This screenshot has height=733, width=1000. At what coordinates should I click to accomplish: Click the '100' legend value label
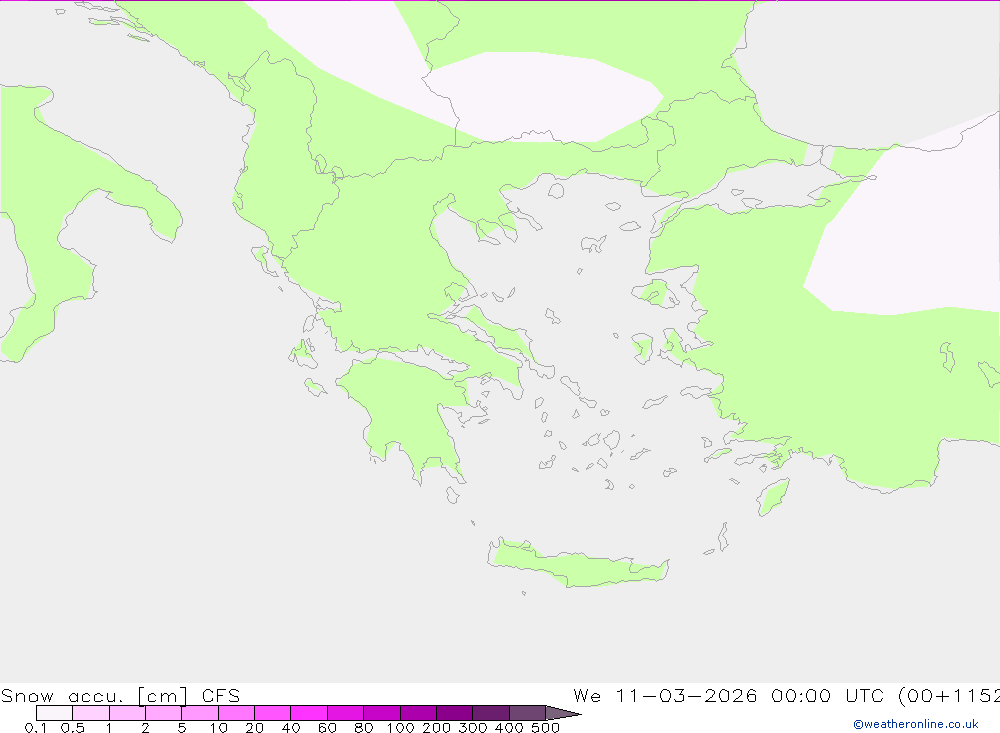(401, 728)
